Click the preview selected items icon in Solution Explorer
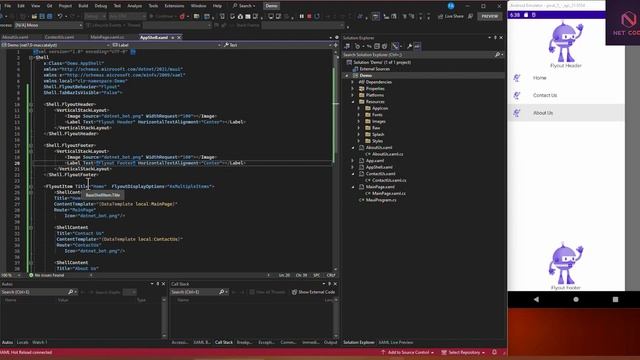This screenshot has width=640, height=360. point(417,46)
